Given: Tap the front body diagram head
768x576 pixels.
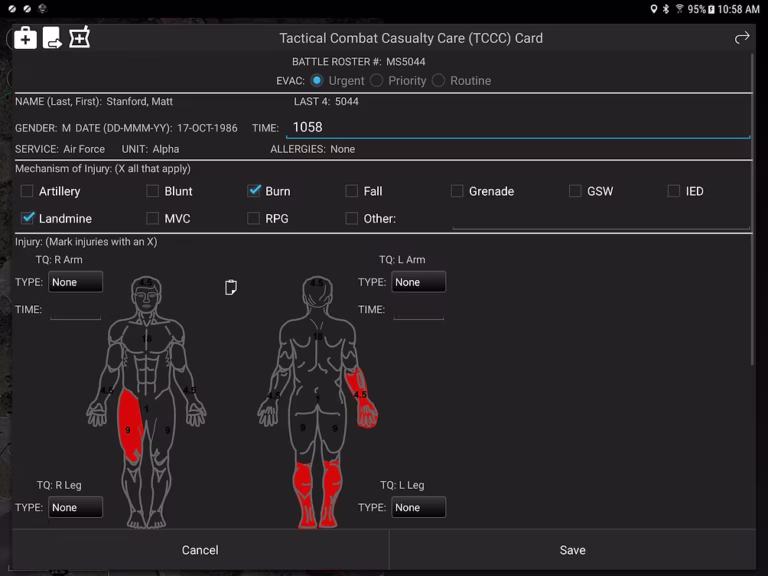Looking at the screenshot, I should 146,292.
